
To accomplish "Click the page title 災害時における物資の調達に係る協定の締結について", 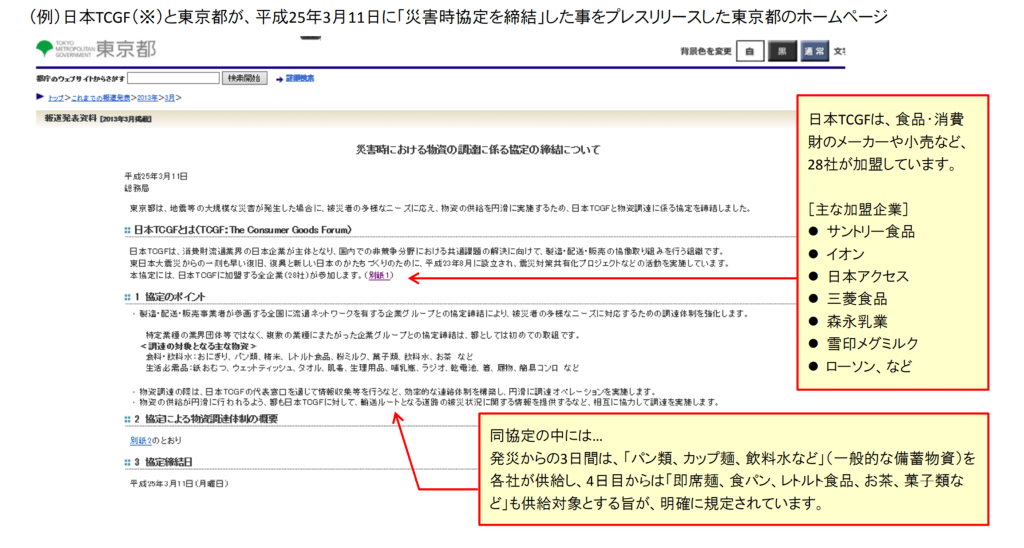I will pos(477,150).
